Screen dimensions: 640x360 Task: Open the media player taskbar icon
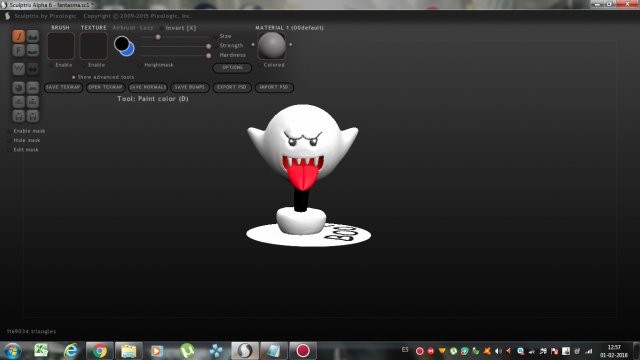pos(157,351)
